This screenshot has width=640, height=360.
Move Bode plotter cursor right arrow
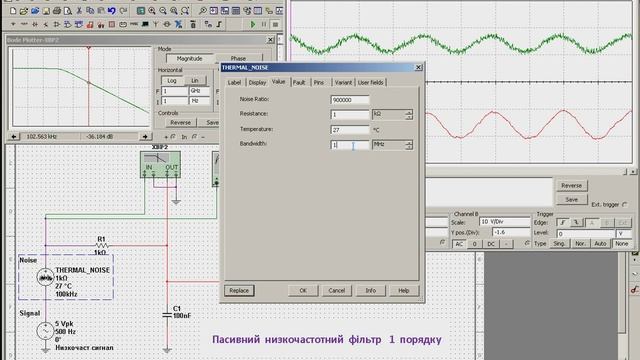coord(145,137)
